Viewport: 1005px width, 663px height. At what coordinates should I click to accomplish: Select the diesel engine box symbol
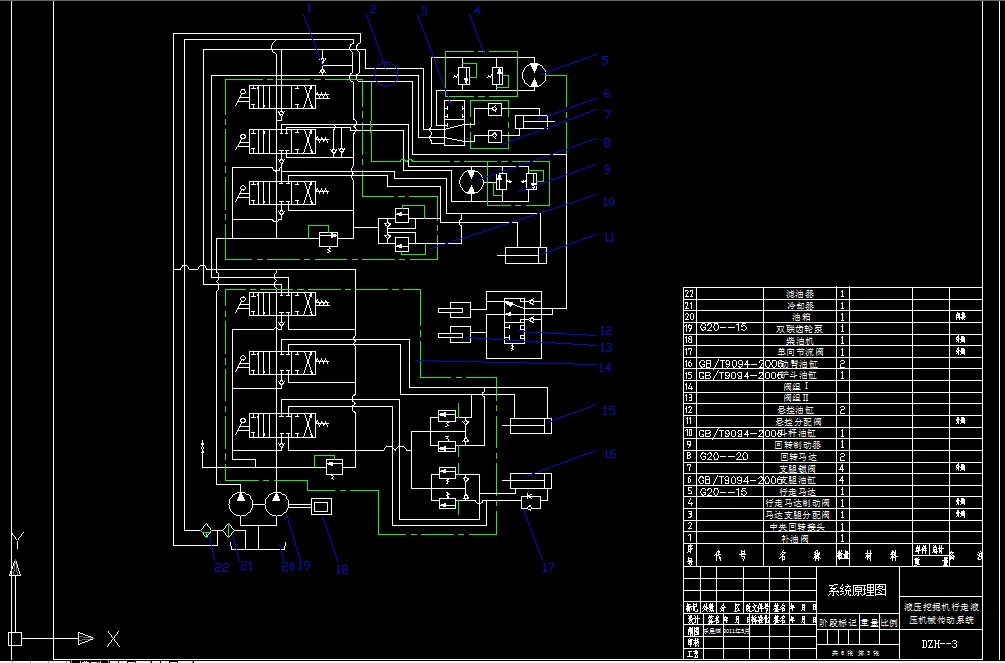point(322,507)
